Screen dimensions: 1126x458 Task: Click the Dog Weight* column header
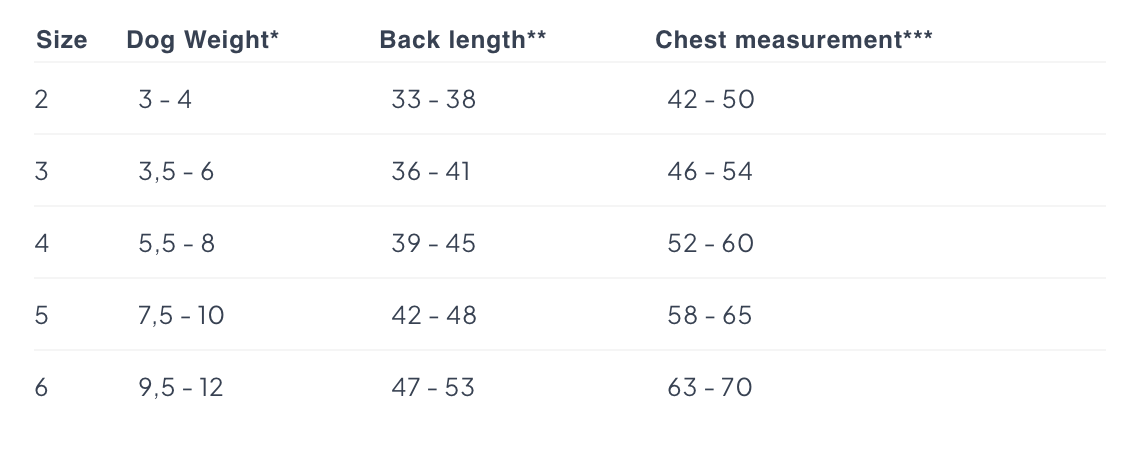click(x=203, y=40)
